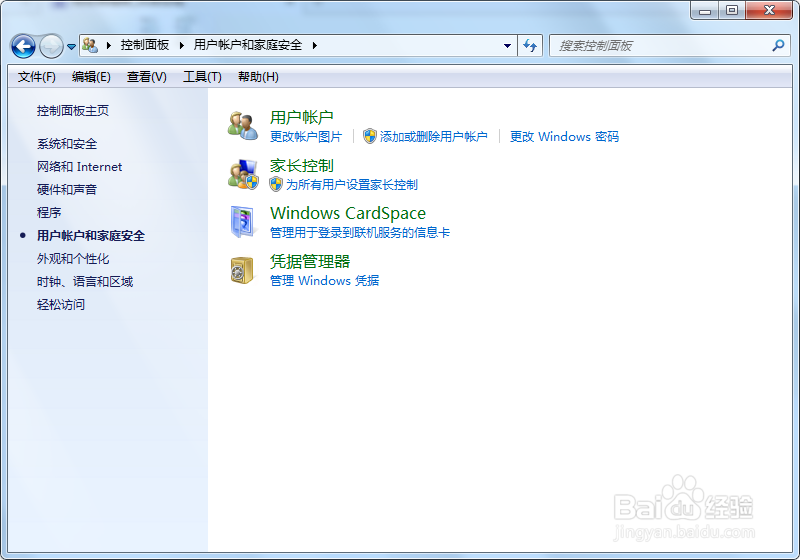This screenshot has height=560, width=800.
Task: Click shield icon beside 为所有用户设置家长控制
Action: pyautogui.click(x=276, y=184)
